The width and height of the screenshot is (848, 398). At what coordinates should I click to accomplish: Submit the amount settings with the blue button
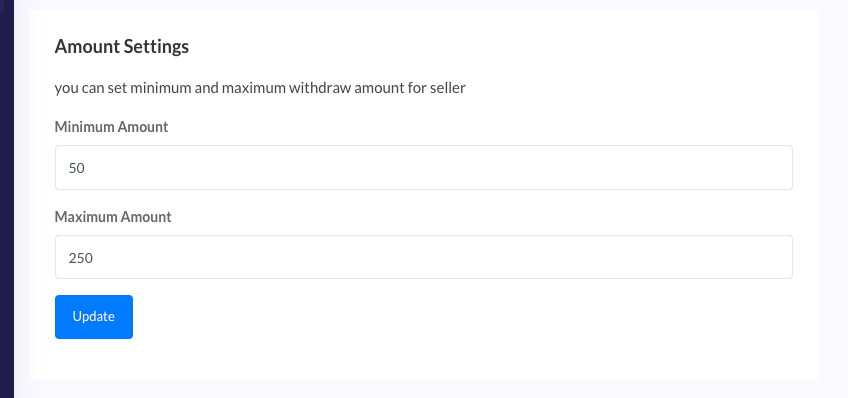point(94,317)
